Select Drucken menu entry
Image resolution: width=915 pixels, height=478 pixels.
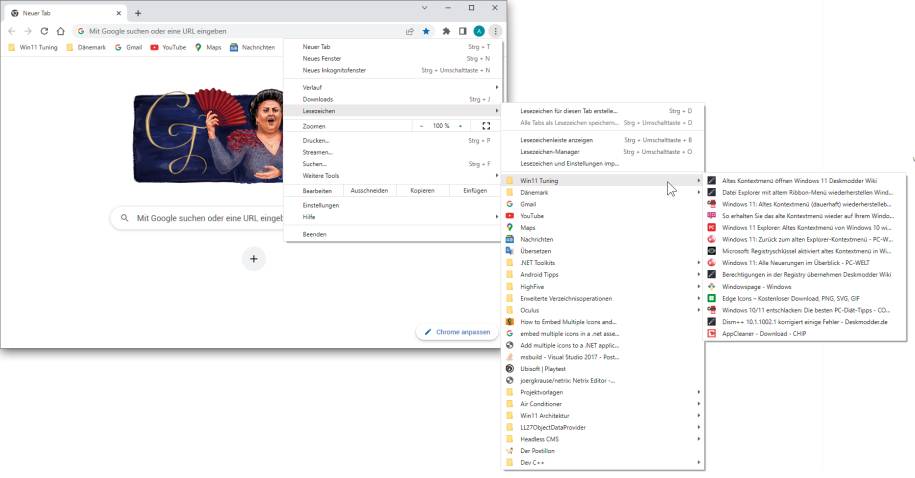point(395,141)
